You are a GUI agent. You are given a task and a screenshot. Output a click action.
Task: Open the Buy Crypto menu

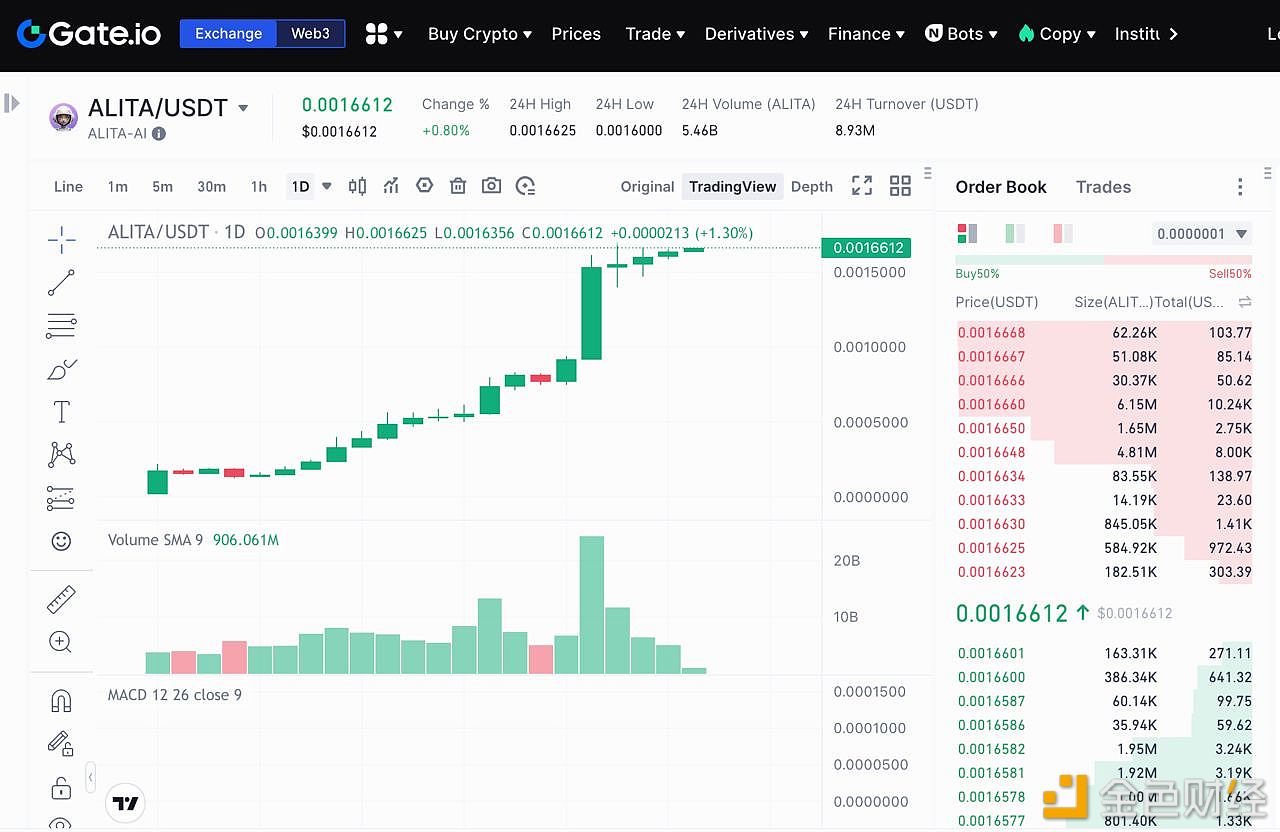point(480,34)
